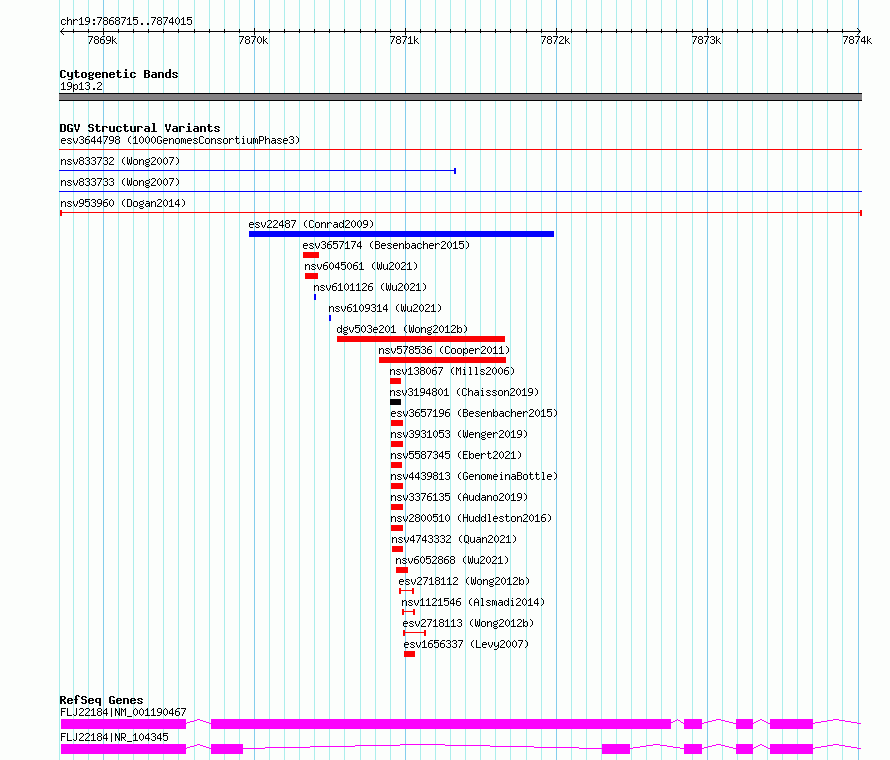The width and height of the screenshot is (890, 760).
Task: Open nsv833733 (Wong2007) variant entry
Action: (120, 182)
